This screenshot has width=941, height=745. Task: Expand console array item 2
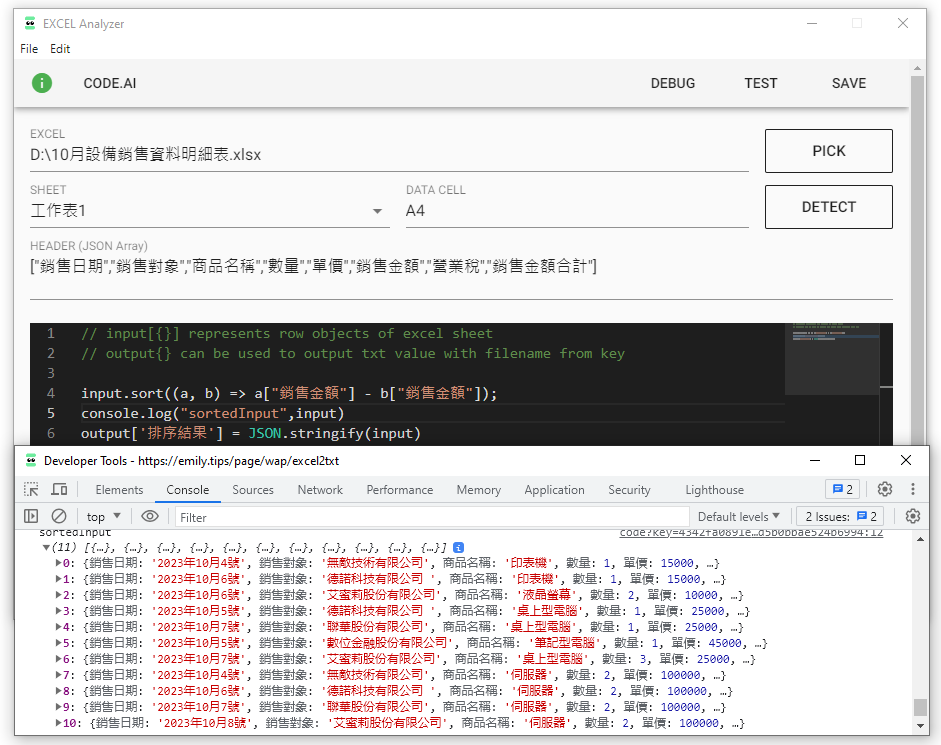pos(59,595)
